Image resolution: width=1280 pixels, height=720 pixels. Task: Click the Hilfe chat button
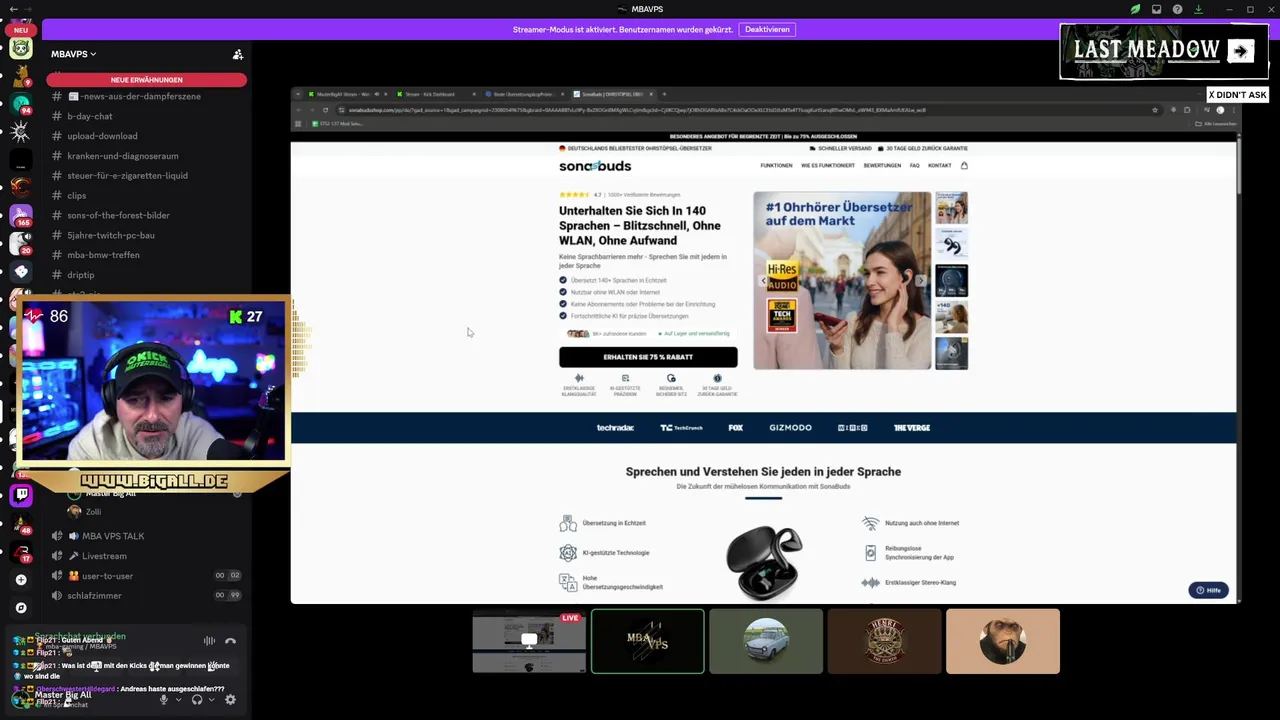pyautogui.click(x=1208, y=590)
